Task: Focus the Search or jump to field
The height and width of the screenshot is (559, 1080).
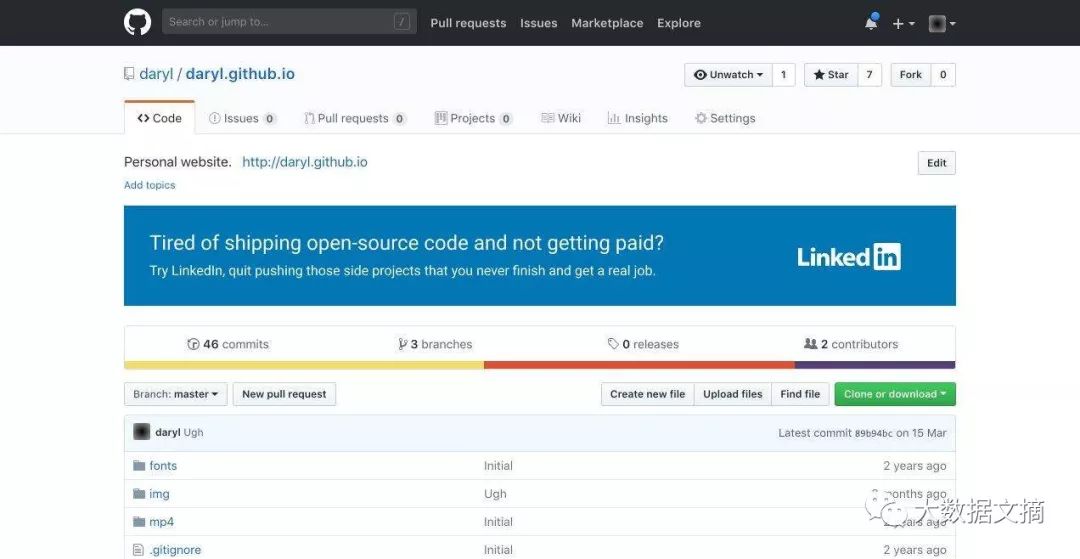Action: [x=289, y=21]
